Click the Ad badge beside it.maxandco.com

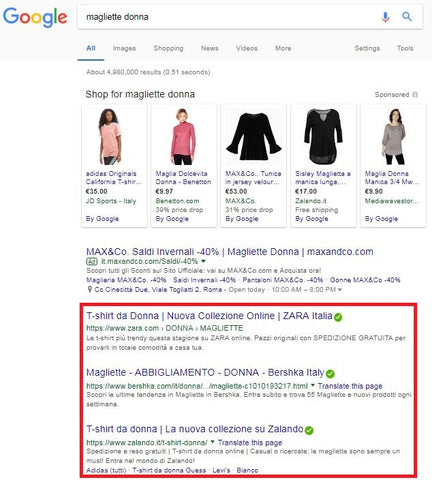92,261
